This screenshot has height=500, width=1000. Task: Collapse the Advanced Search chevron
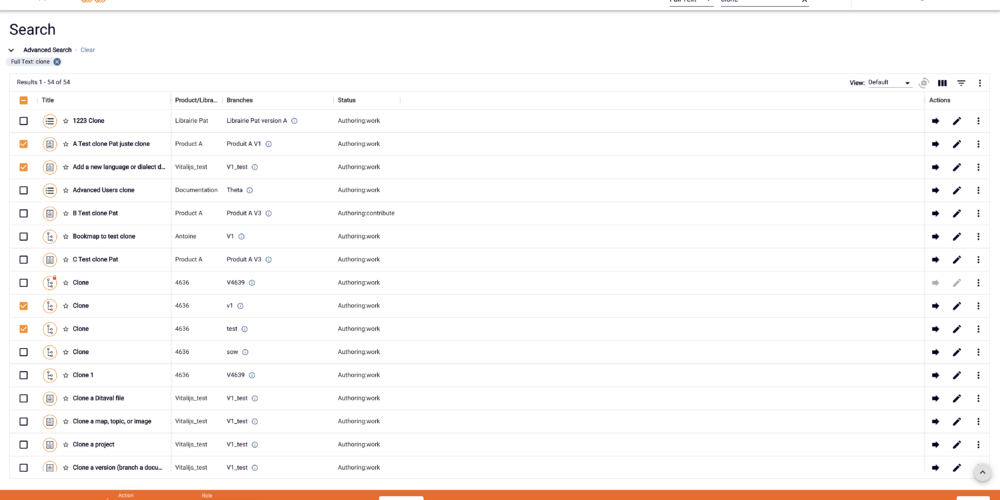click(11, 50)
